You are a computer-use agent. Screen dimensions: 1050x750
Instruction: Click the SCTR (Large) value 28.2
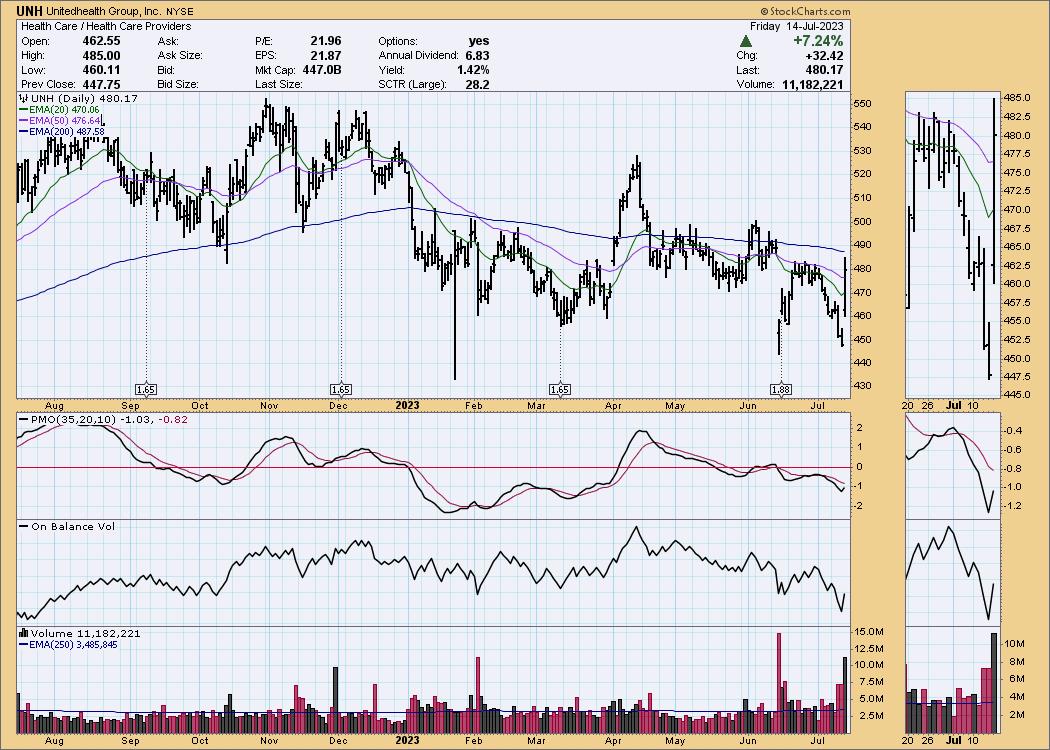point(478,84)
